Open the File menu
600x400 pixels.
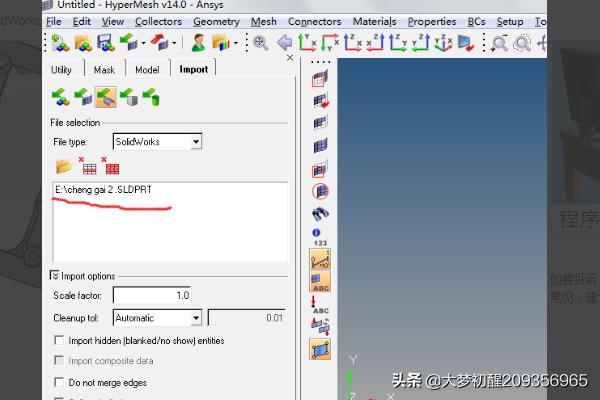coord(54,21)
